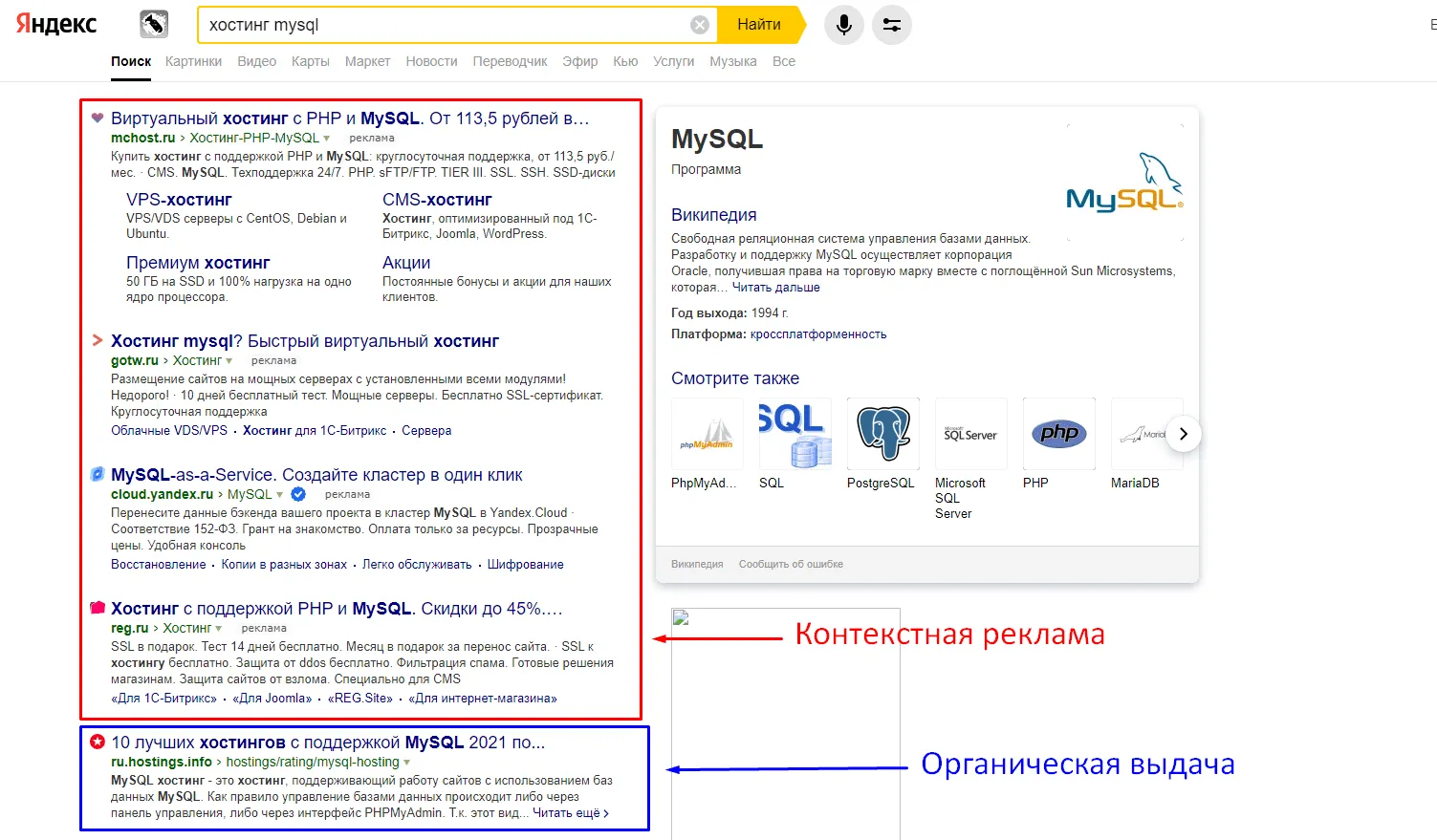
Task: Expand Wikipedia description via Читать дальше
Action: click(x=775, y=288)
